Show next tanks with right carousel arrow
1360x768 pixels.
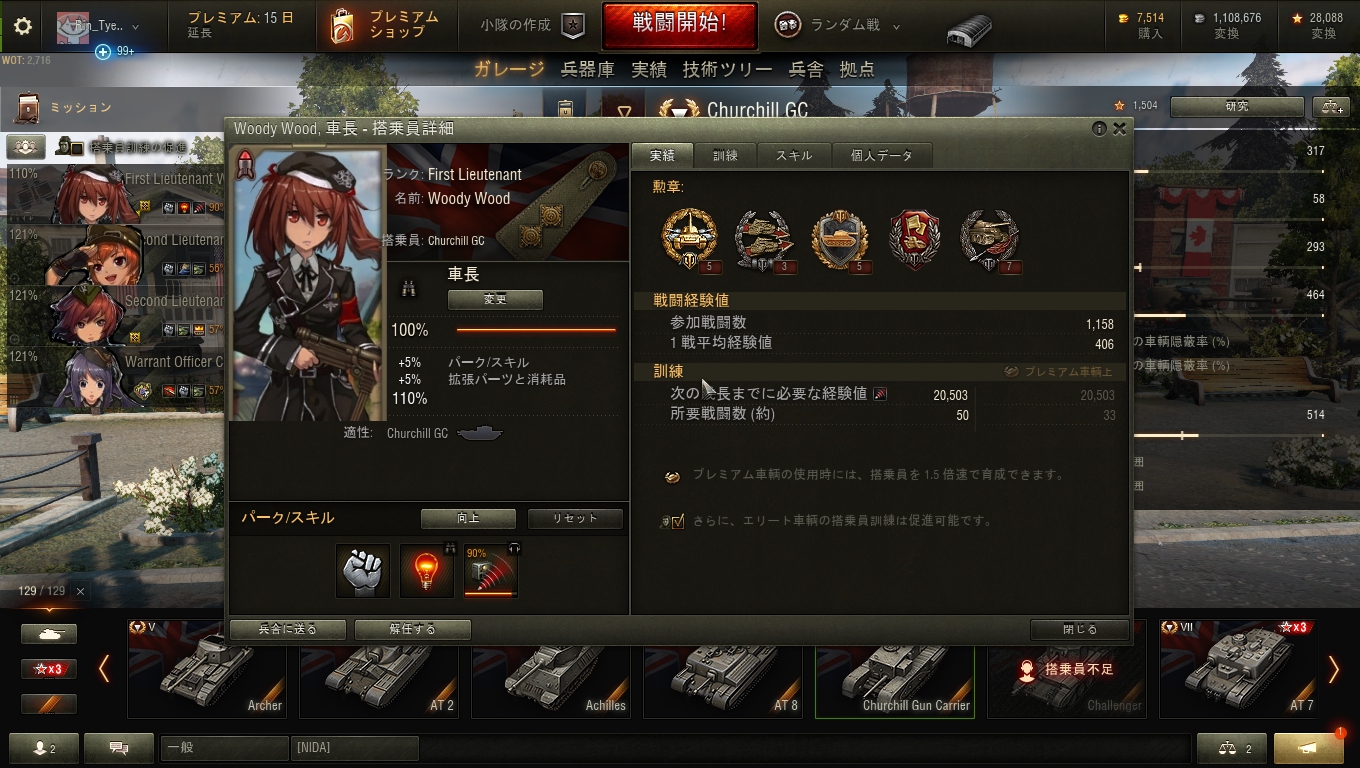coord(1333,669)
